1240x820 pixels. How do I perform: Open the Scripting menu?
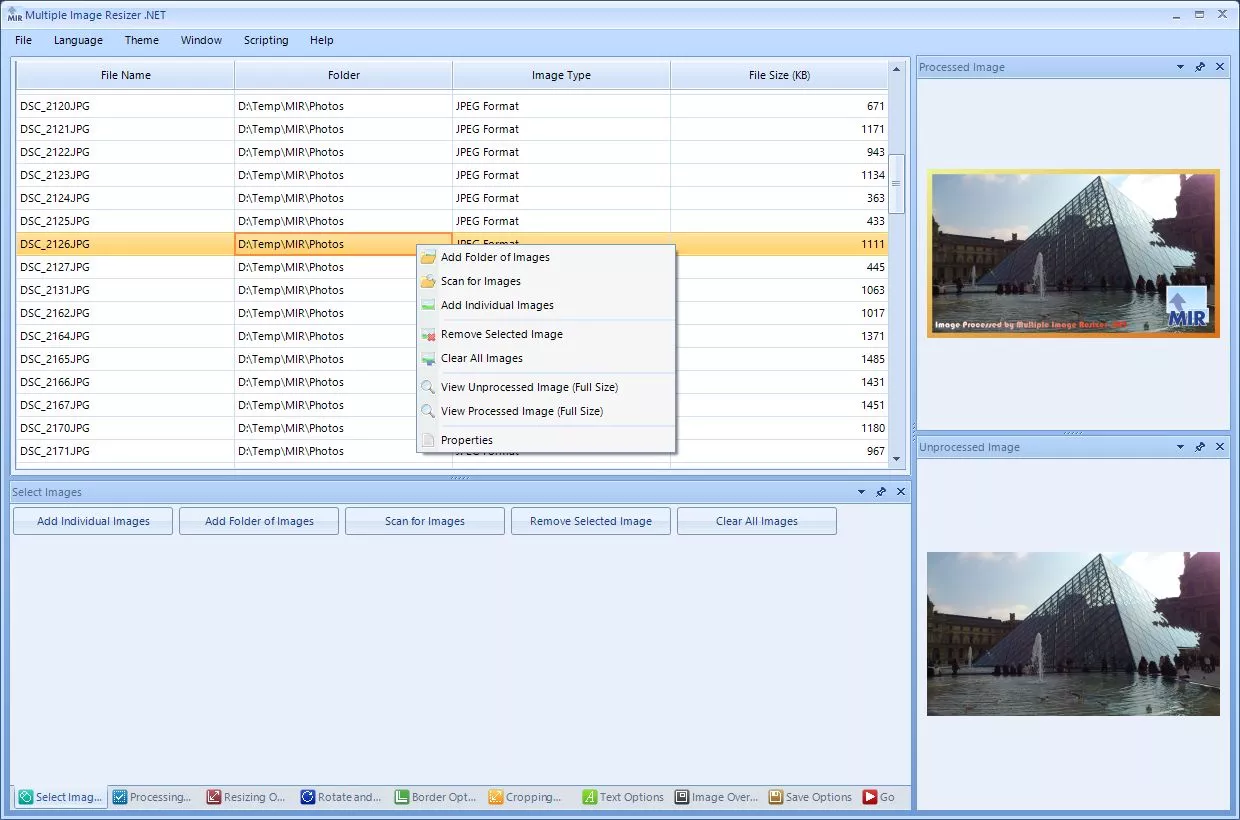coord(266,40)
